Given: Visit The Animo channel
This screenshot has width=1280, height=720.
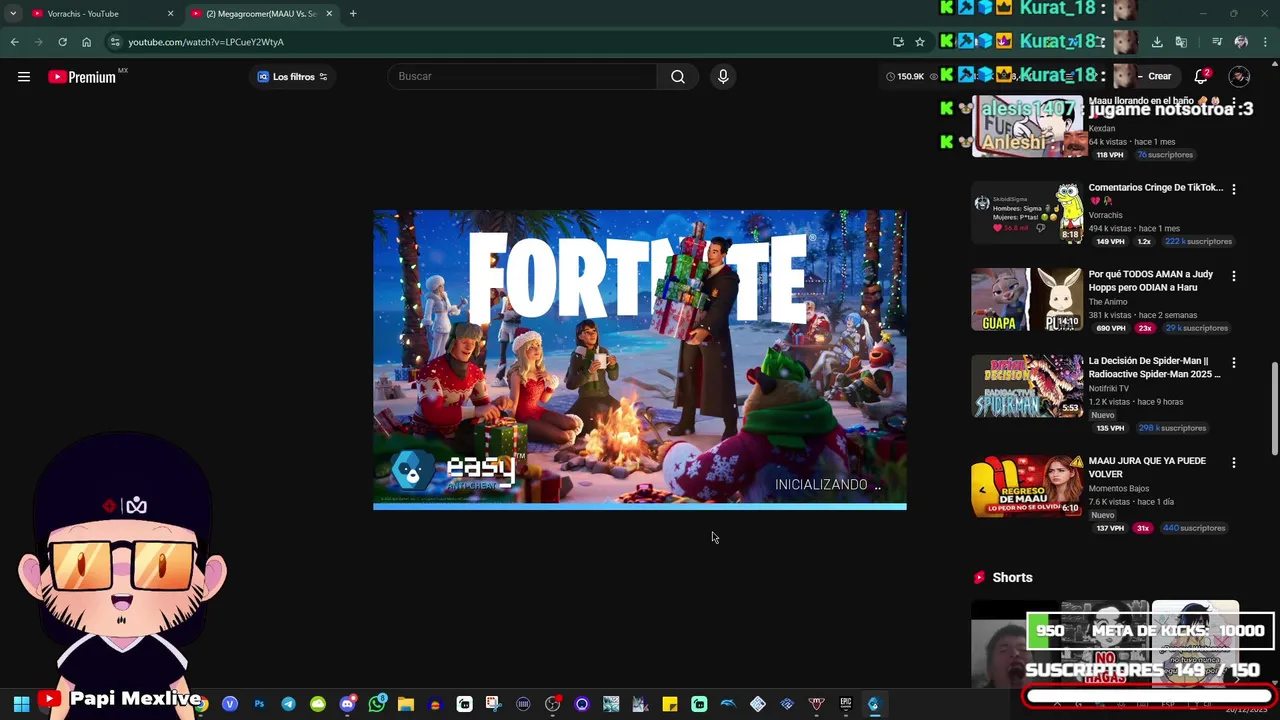Looking at the screenshot, I should coord(1107,302).
